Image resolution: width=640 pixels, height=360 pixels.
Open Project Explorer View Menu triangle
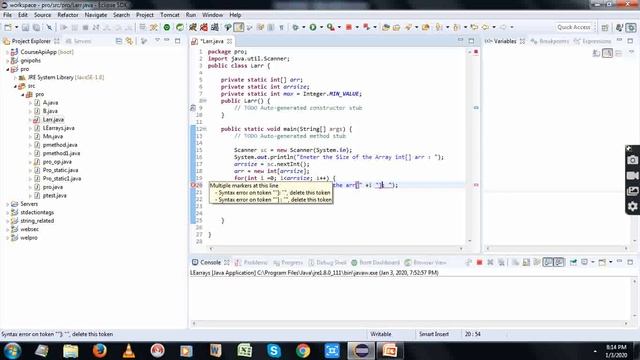157,40
